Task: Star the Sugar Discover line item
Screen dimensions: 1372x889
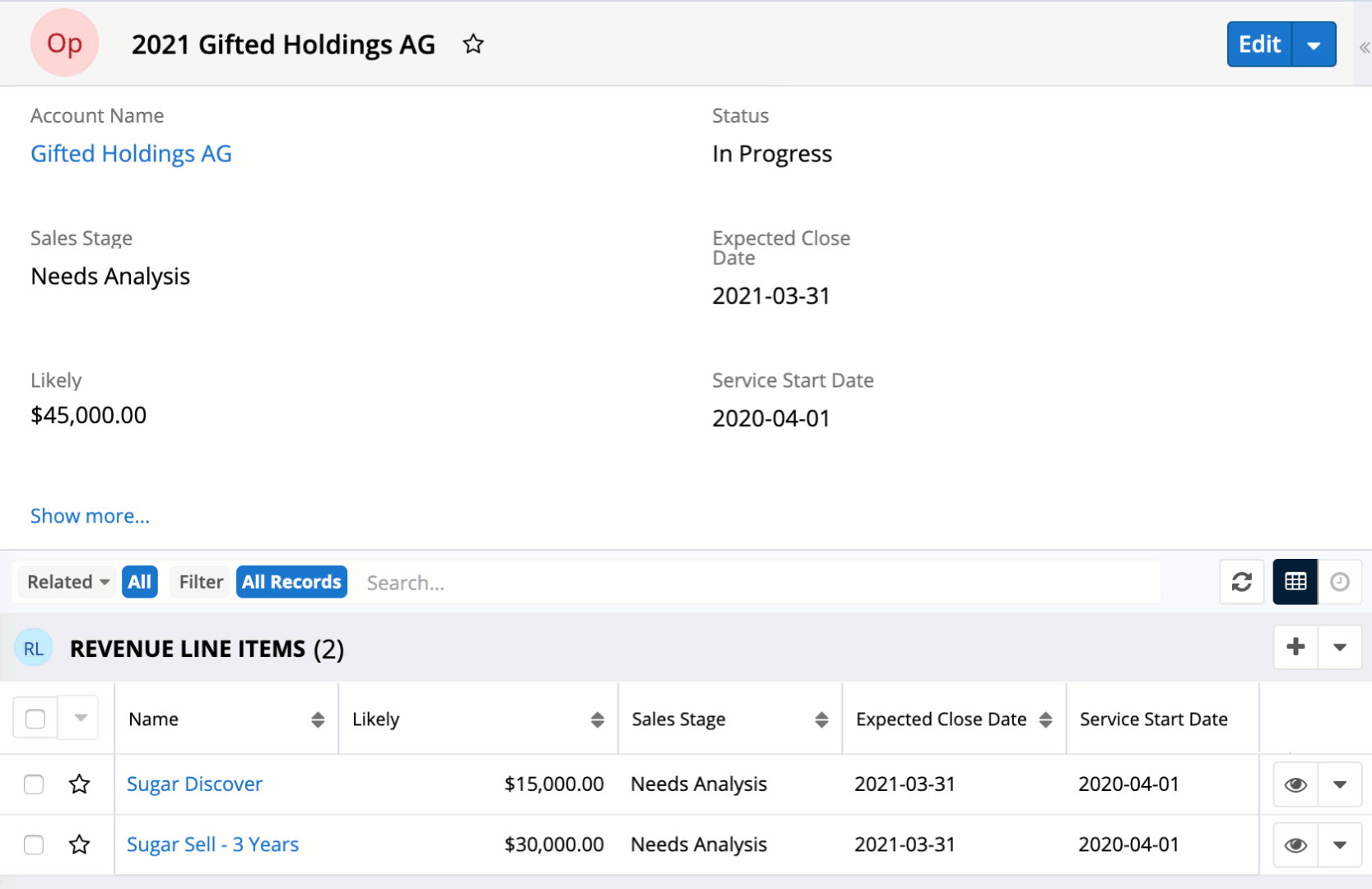Action: 79,784
